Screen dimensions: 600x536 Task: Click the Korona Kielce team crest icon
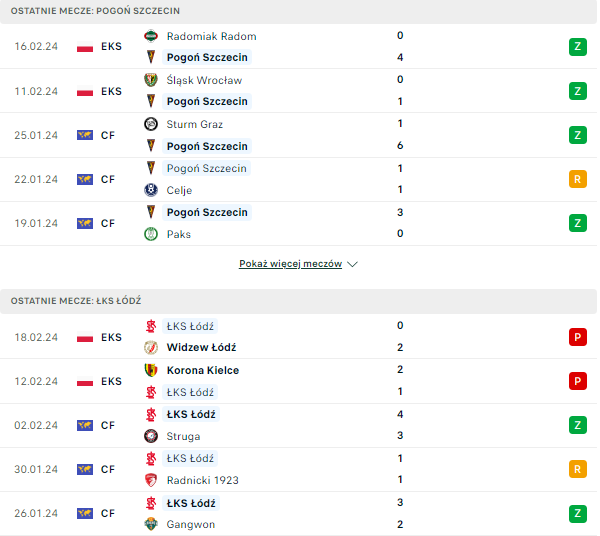click(x=151, y=370)
